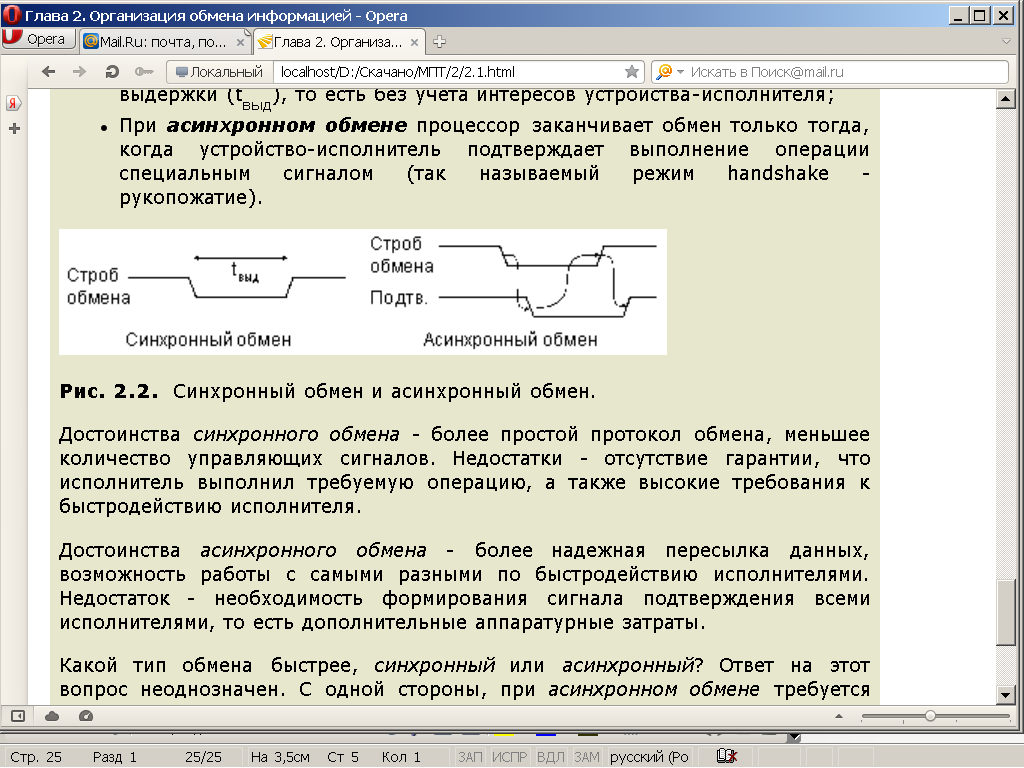Open a new tab with plus button

[x=440, y=42]
